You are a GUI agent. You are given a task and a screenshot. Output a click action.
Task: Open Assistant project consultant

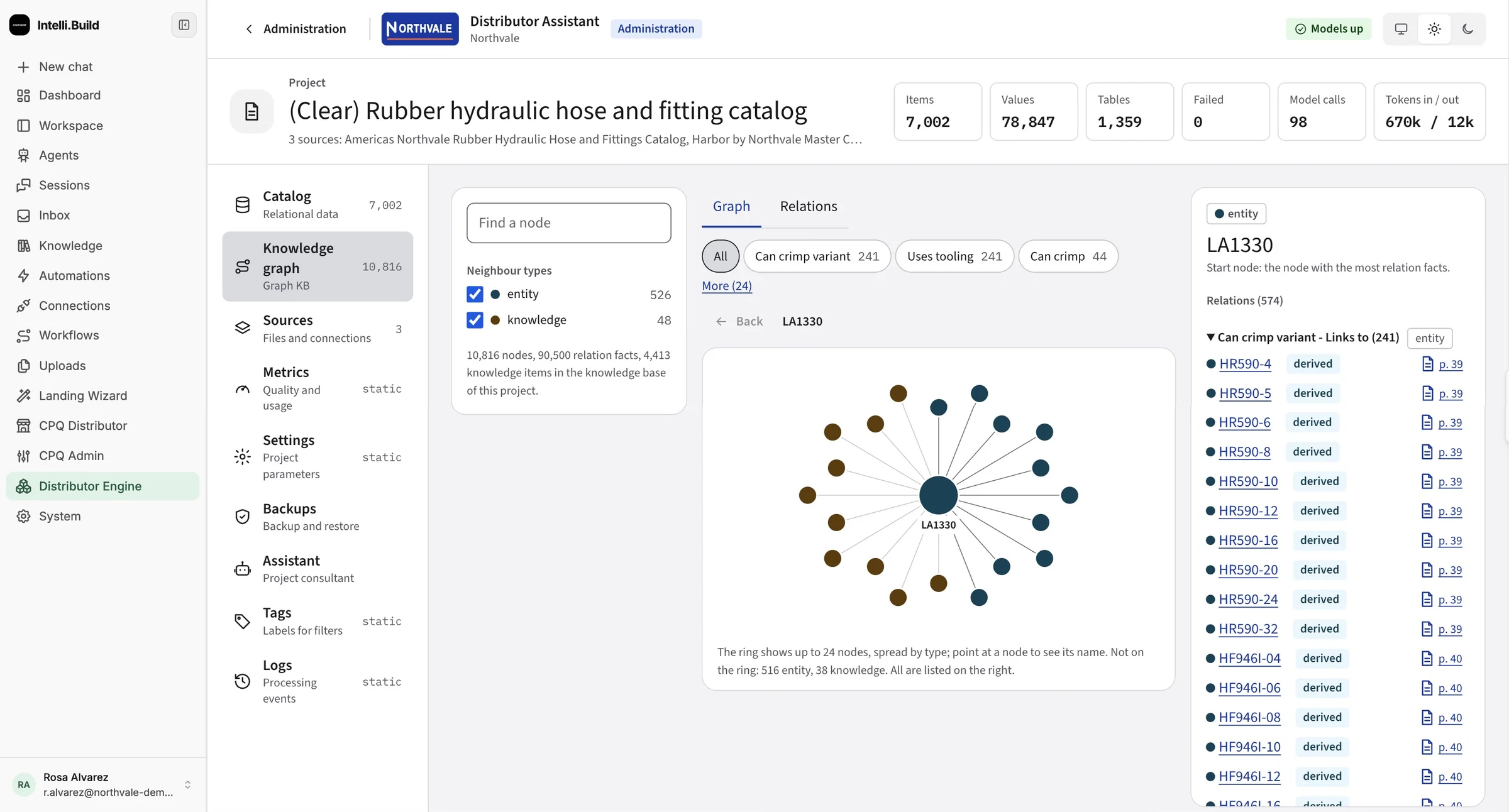pyautogui.click(x=318, y=569)
